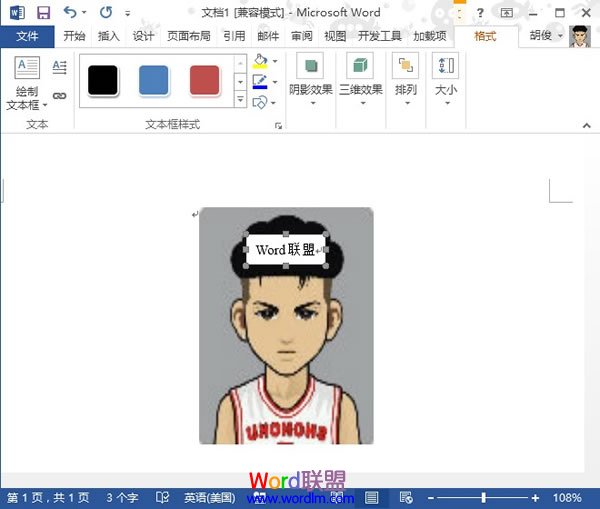
Task: Open the Size (大小) menu
Action: (446, 81)
